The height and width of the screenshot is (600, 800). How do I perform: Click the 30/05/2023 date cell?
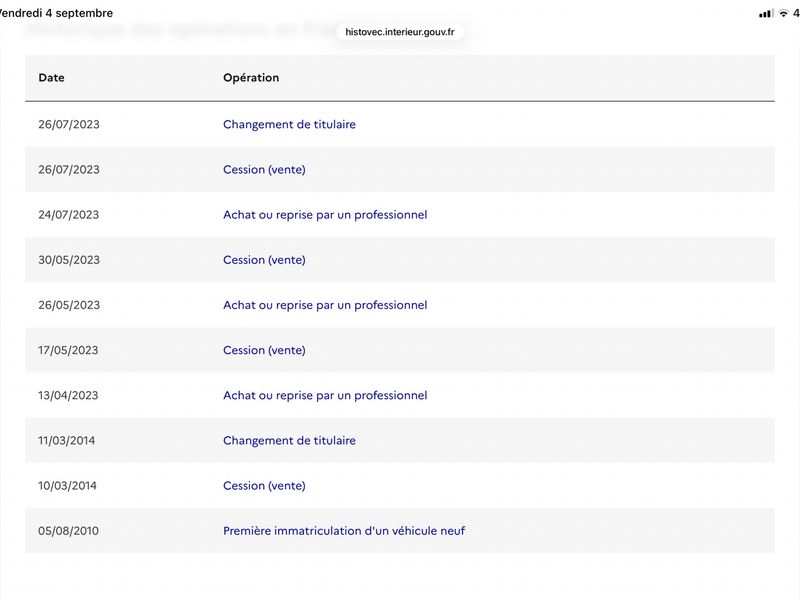[69, 260]
